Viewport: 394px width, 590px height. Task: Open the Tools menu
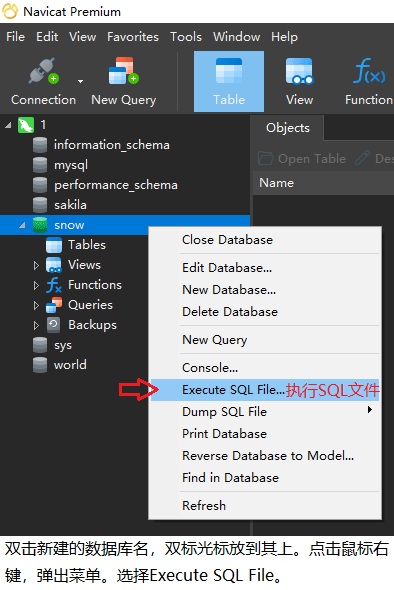coord(186,37)
